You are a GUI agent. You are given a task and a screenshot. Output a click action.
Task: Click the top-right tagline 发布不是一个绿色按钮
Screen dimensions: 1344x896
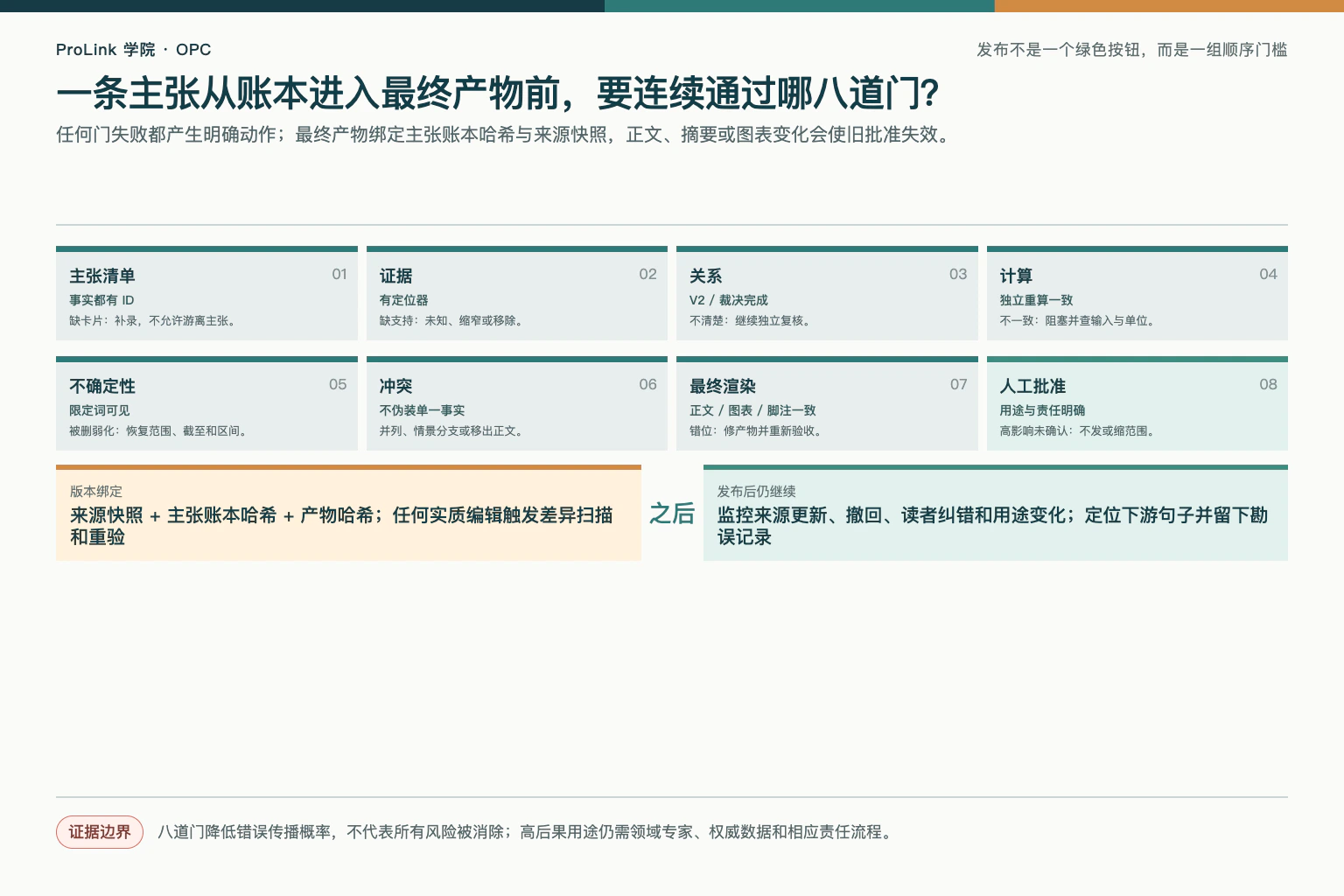[x=1131, y=50]
